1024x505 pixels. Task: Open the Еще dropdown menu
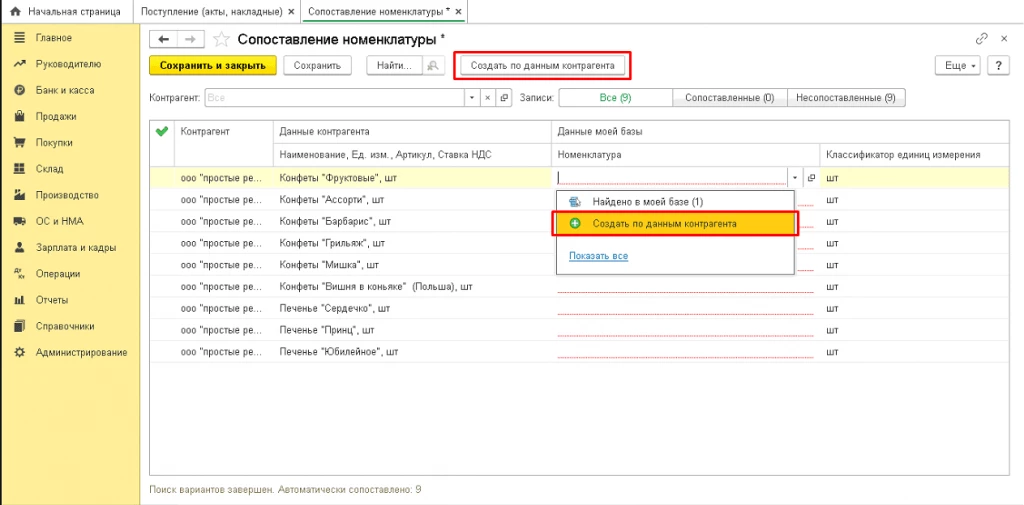pos(959,65)
